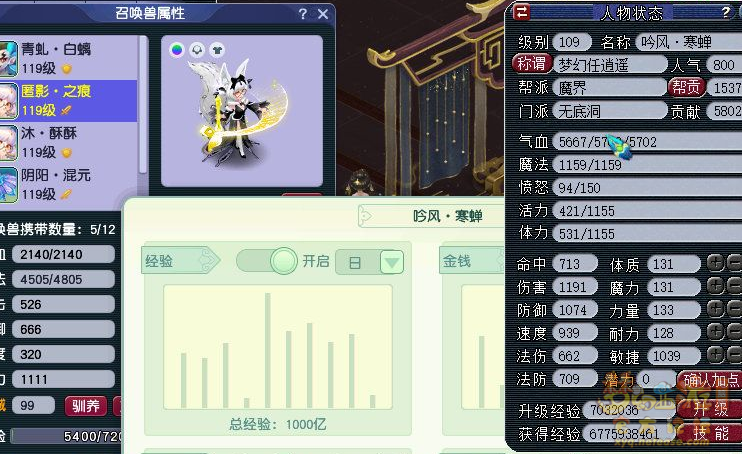Click the rainbow color dye icon
742x454 pixels.
(177, 50)
